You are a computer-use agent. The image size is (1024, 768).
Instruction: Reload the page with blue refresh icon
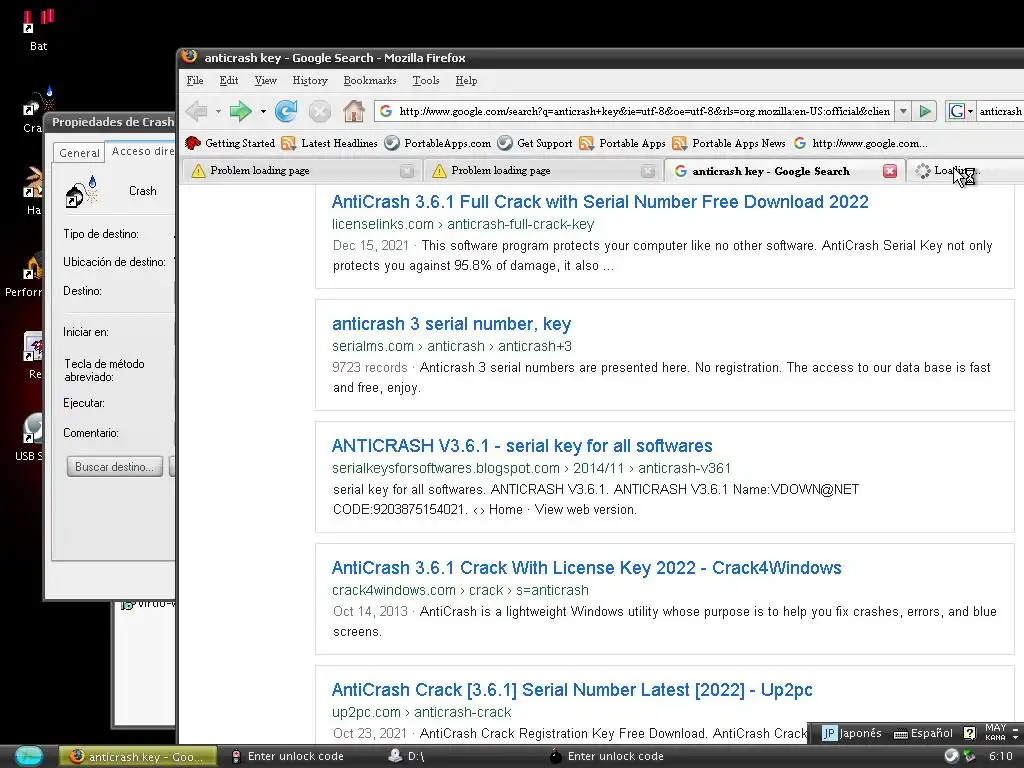(x=286, y=112)
